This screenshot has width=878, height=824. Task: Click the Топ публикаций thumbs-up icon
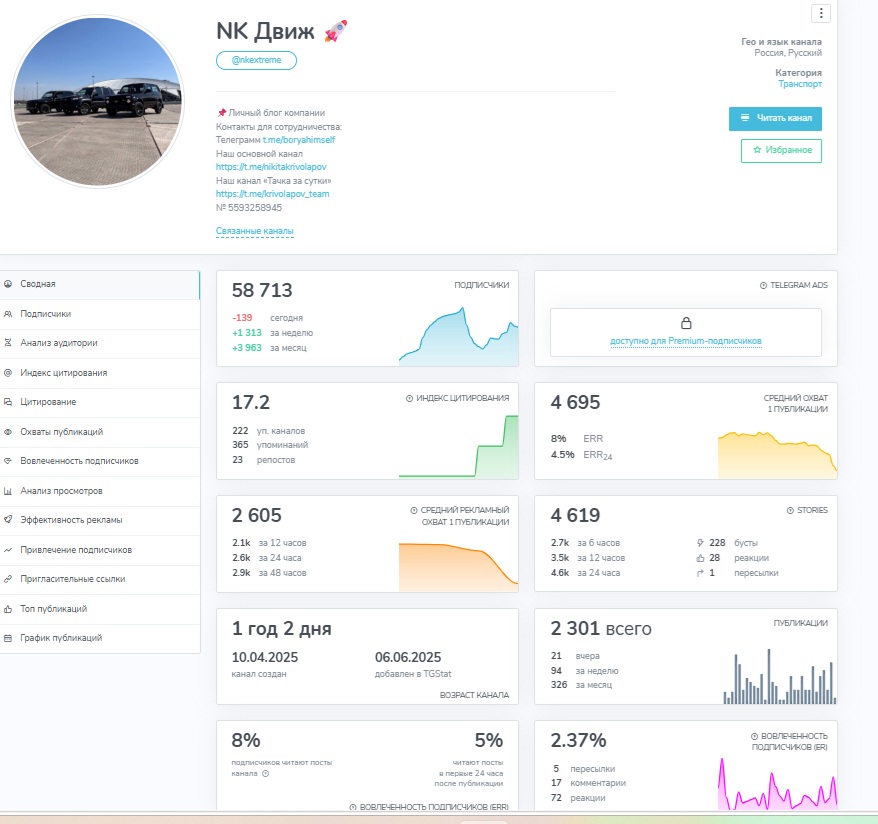point(8,608)
